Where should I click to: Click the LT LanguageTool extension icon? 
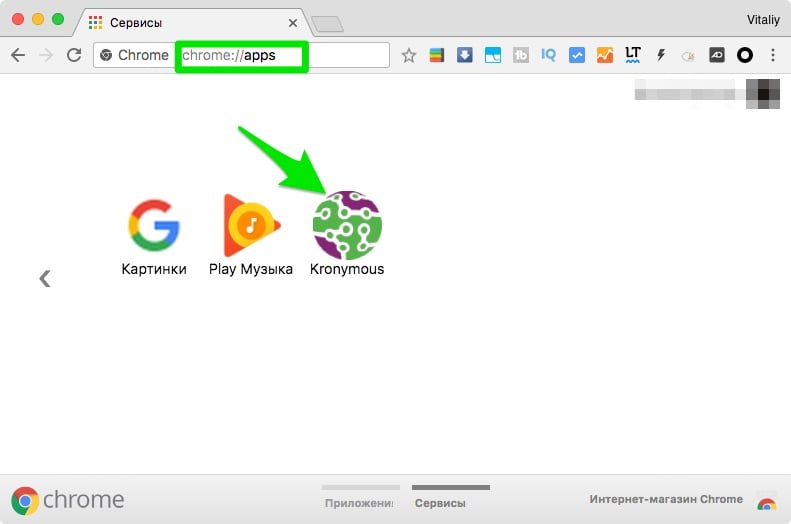[x=632, y=56]
